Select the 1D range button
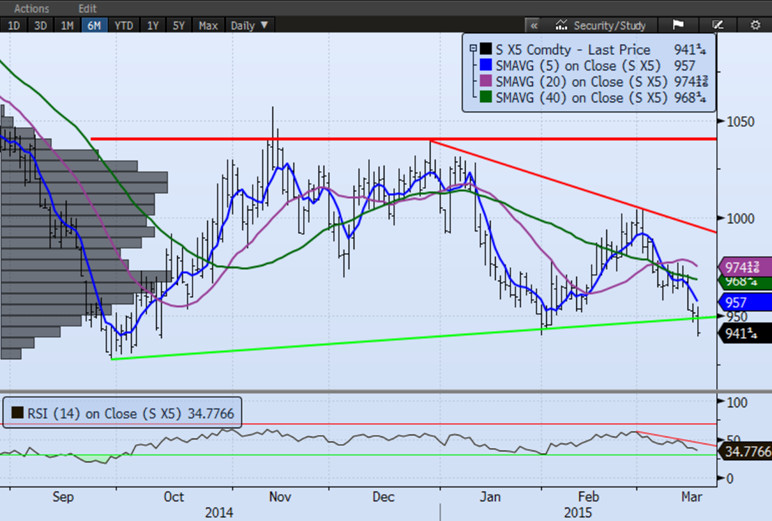This screenshot has height=521, width=772. pyautogui.click(x=15, y=25)
